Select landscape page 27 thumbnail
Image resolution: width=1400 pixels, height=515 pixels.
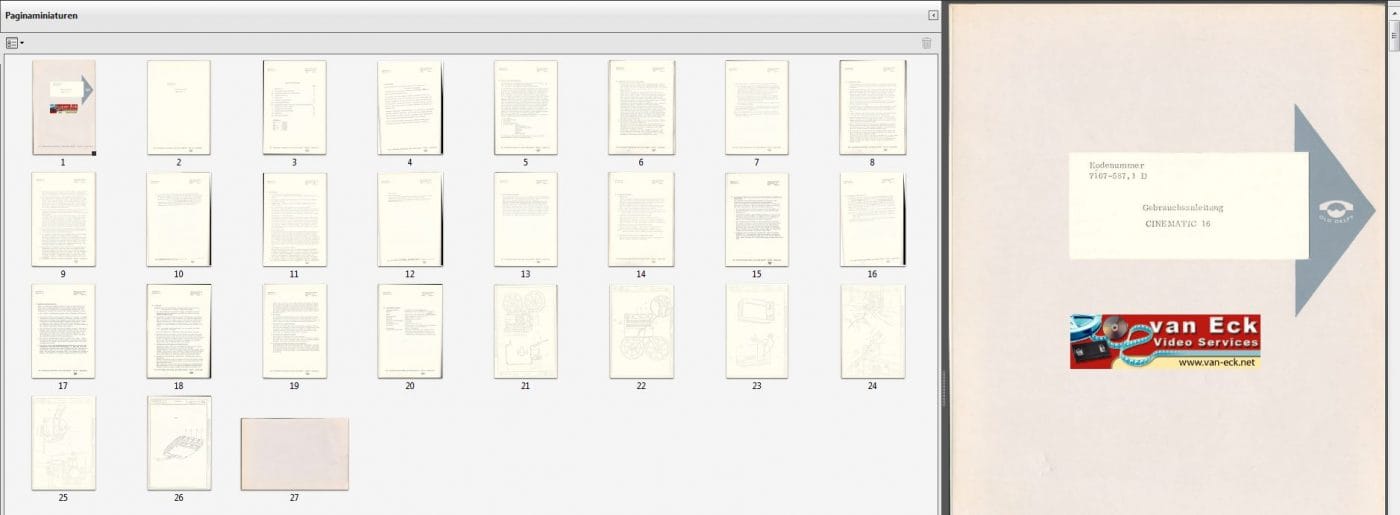point(294,454)
